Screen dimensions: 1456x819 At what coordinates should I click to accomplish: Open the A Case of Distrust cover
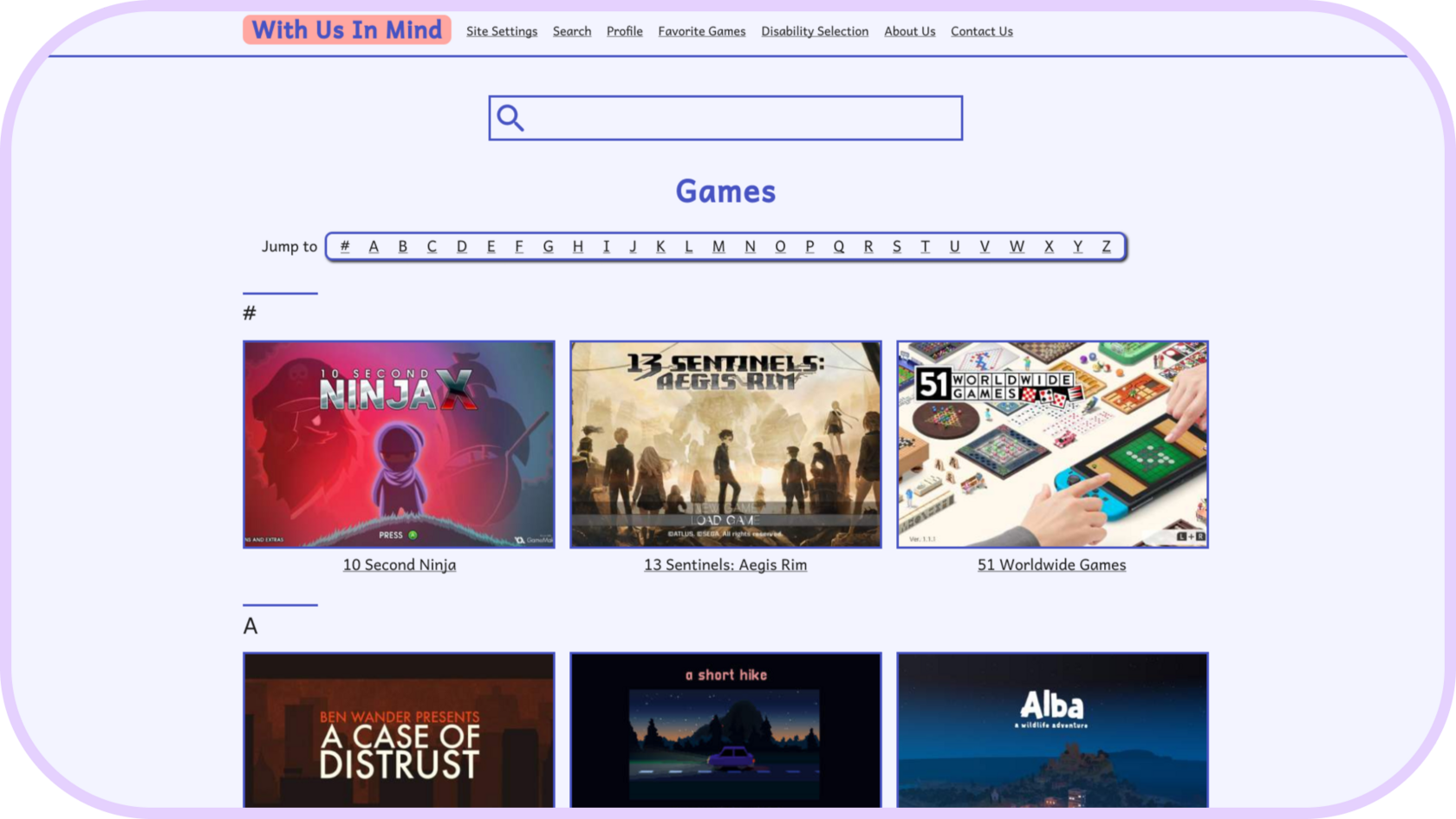[x=399, y=730]
